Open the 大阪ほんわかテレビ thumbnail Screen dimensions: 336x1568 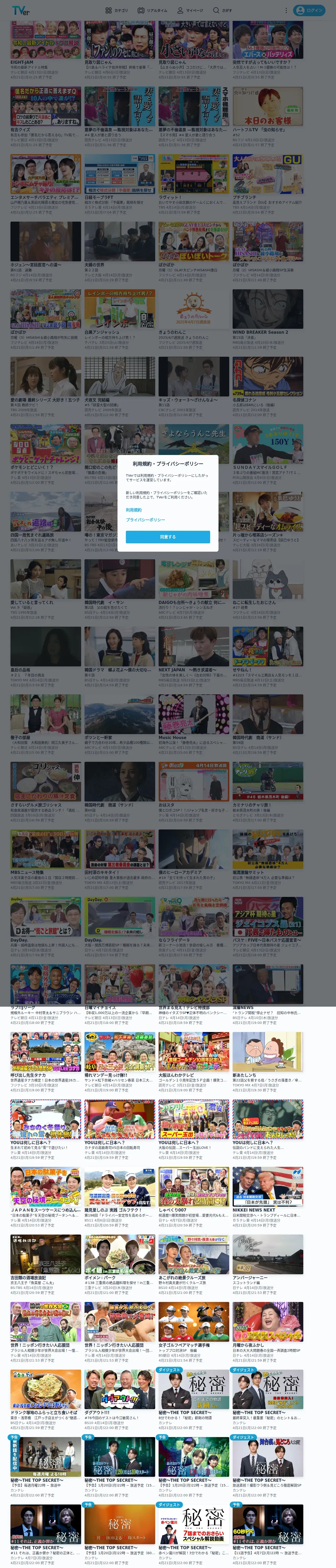pyautogui.click(x=194, y=1052)
